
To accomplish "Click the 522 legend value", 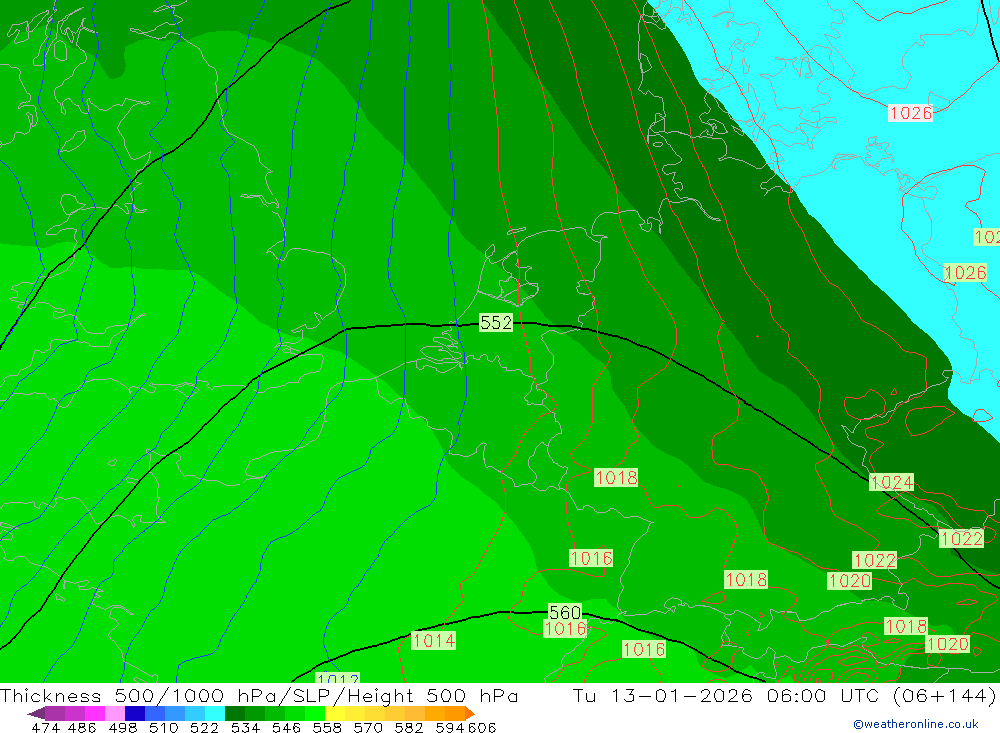I will click(x=204, y=728).
